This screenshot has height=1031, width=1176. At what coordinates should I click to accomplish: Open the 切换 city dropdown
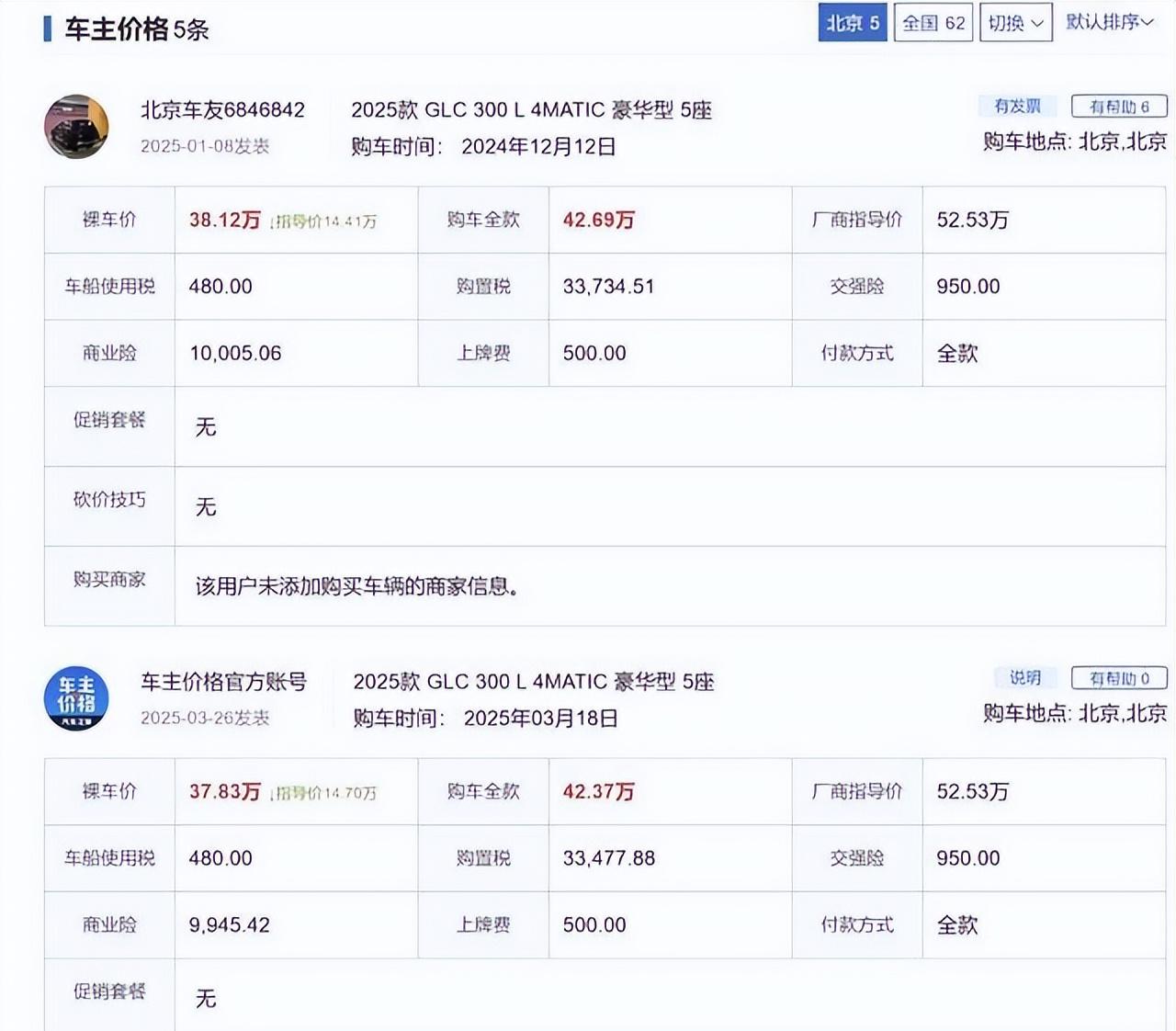(x=1016, y=23)
